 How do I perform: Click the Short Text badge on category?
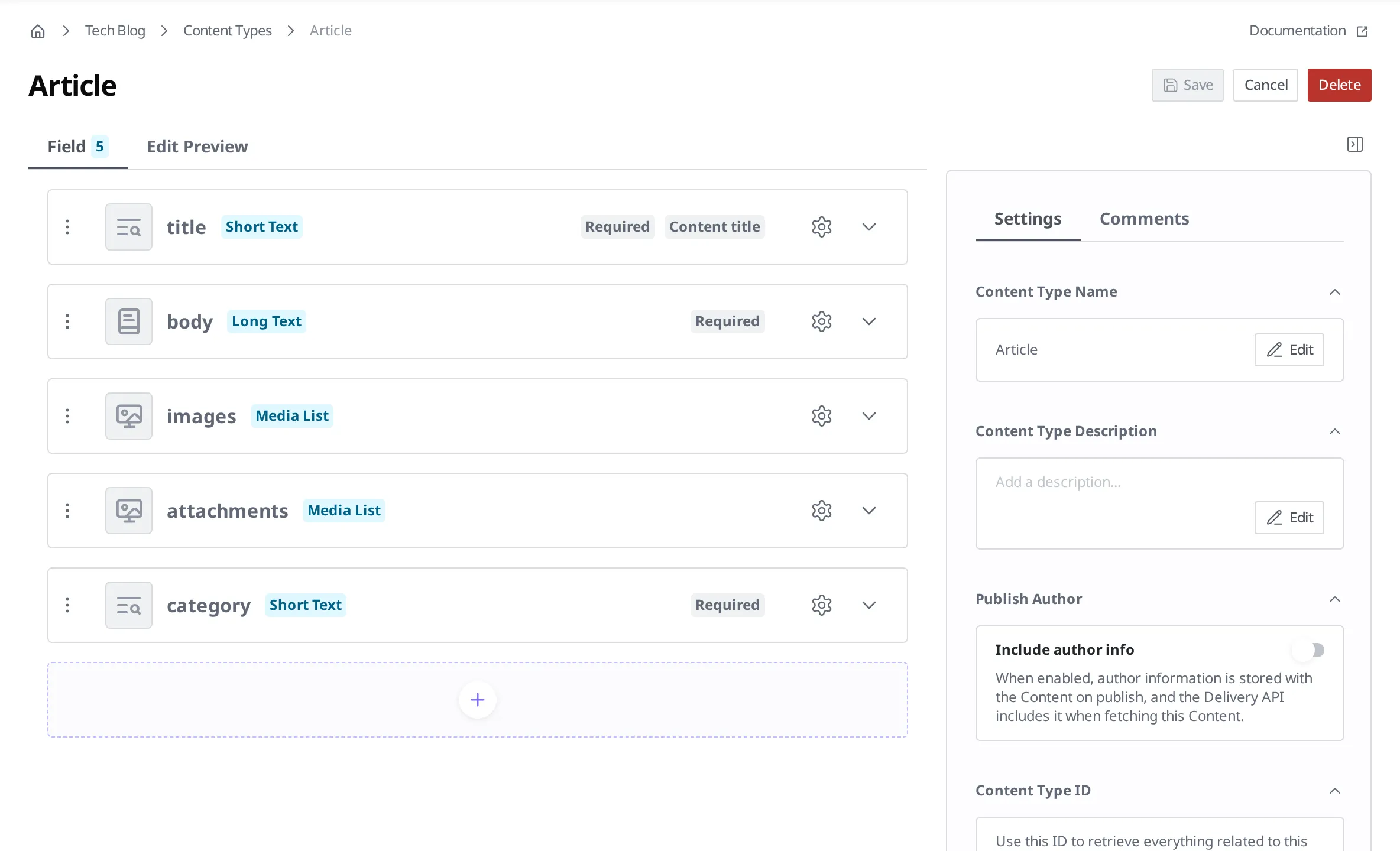tap(306, 605)
